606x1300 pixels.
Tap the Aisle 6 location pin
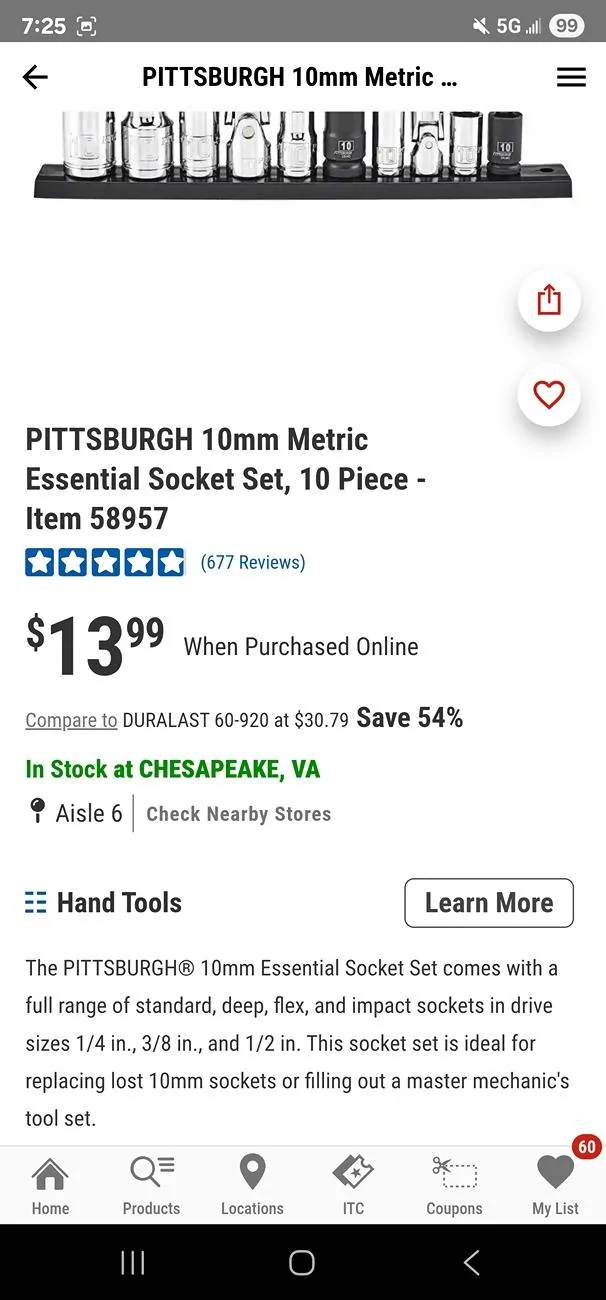37,812
